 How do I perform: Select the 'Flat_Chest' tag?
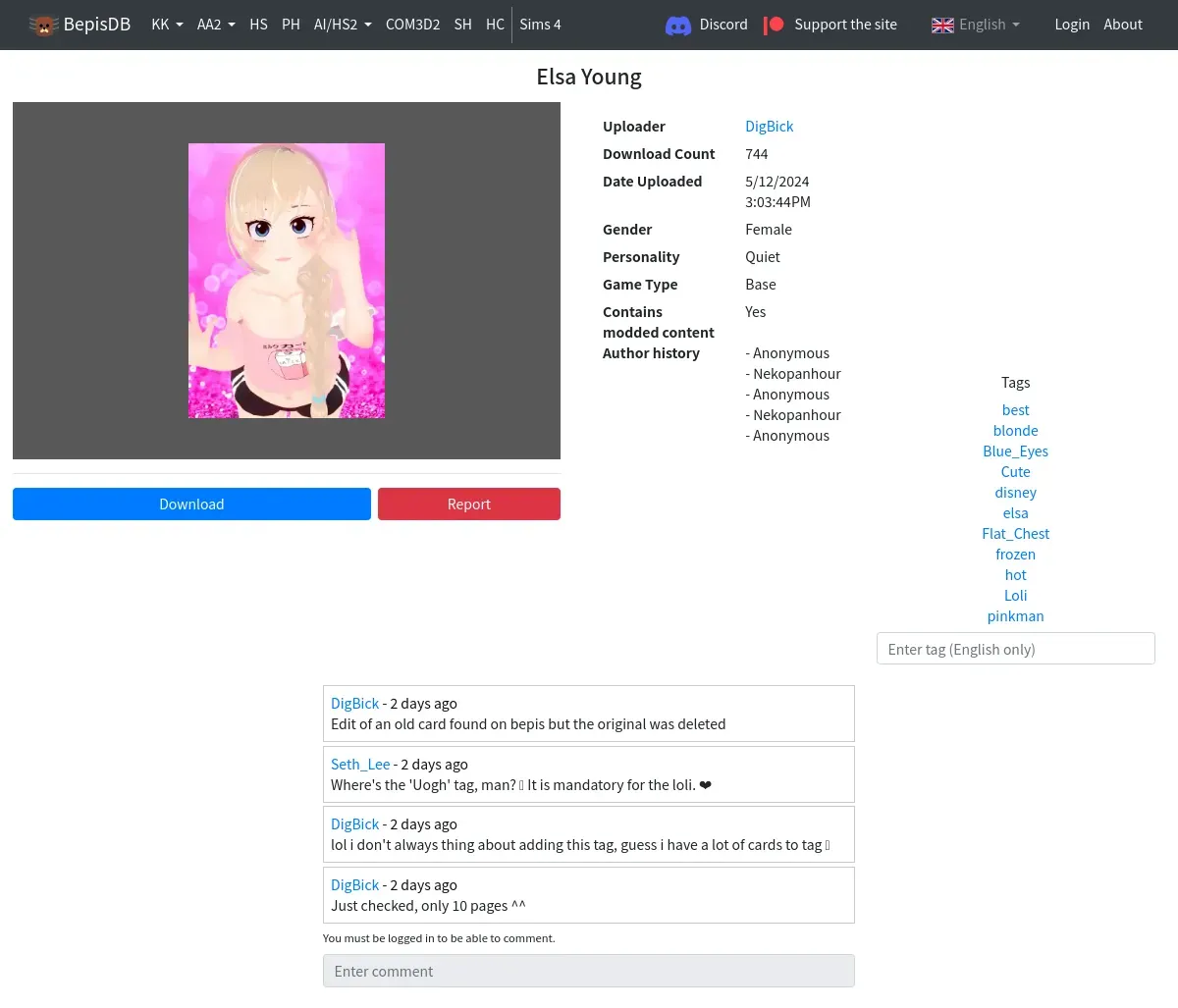[1015, 534]
